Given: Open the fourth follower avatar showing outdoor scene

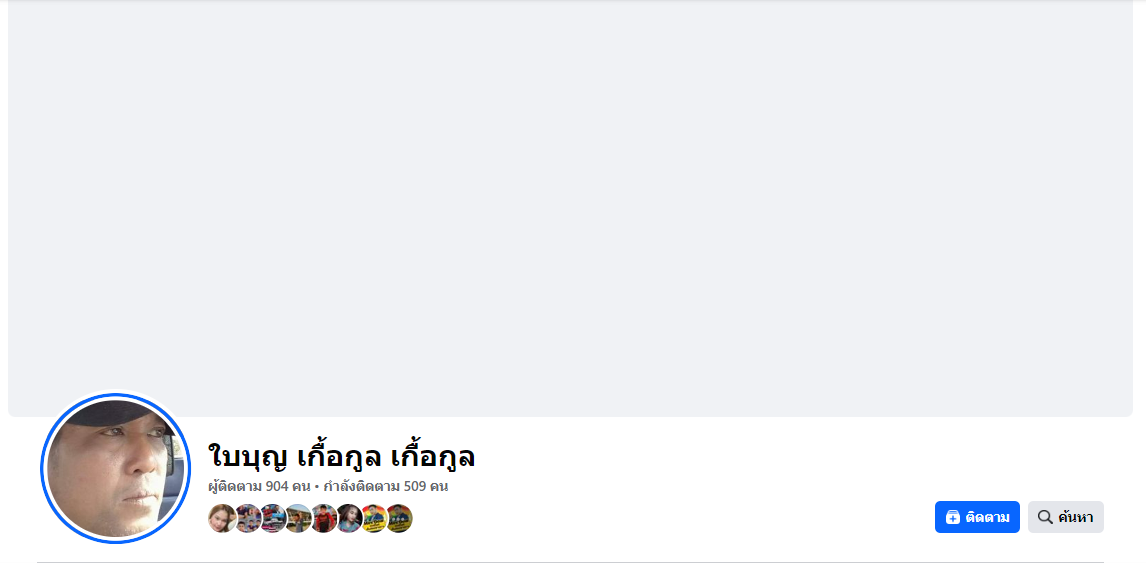Looking at the screenshot, I should point(298,519).
